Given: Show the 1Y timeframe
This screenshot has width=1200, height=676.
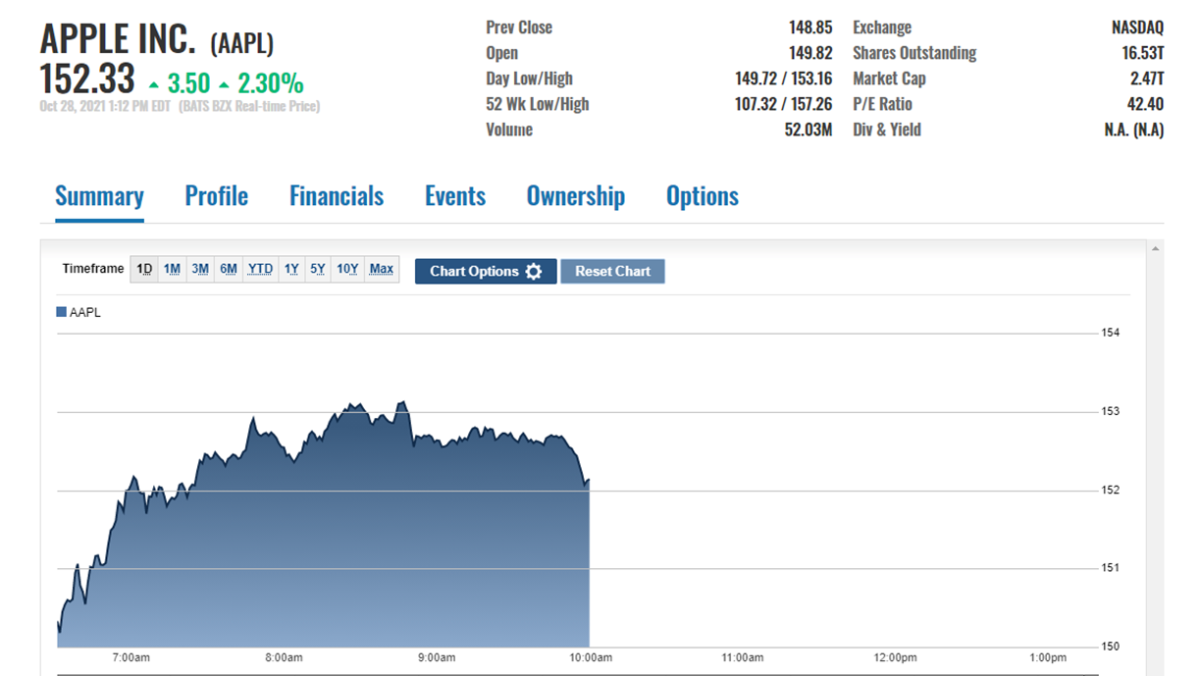Looking at the screenshot, I should pos(291,269).
